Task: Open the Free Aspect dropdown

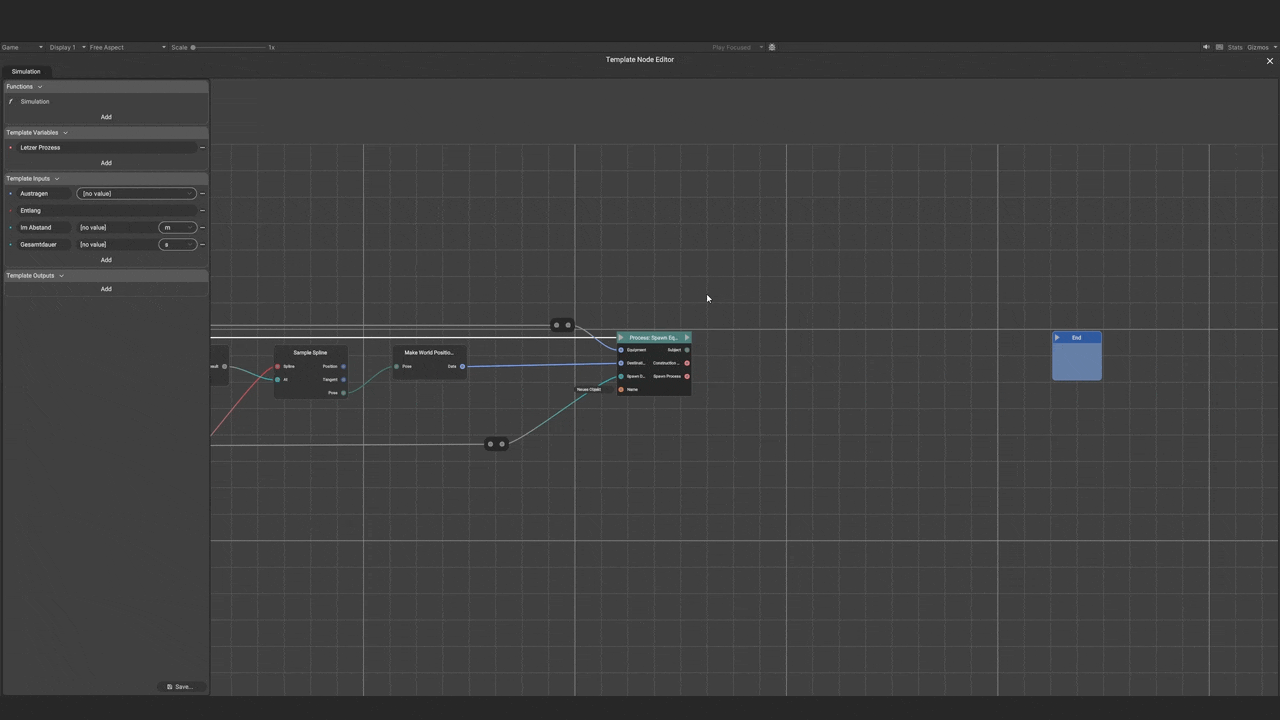Action: pos(127,47)
